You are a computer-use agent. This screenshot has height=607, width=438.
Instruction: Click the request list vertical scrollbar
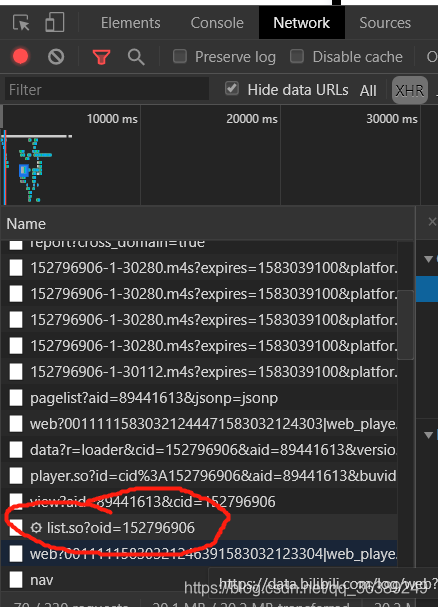coord(405,325)
